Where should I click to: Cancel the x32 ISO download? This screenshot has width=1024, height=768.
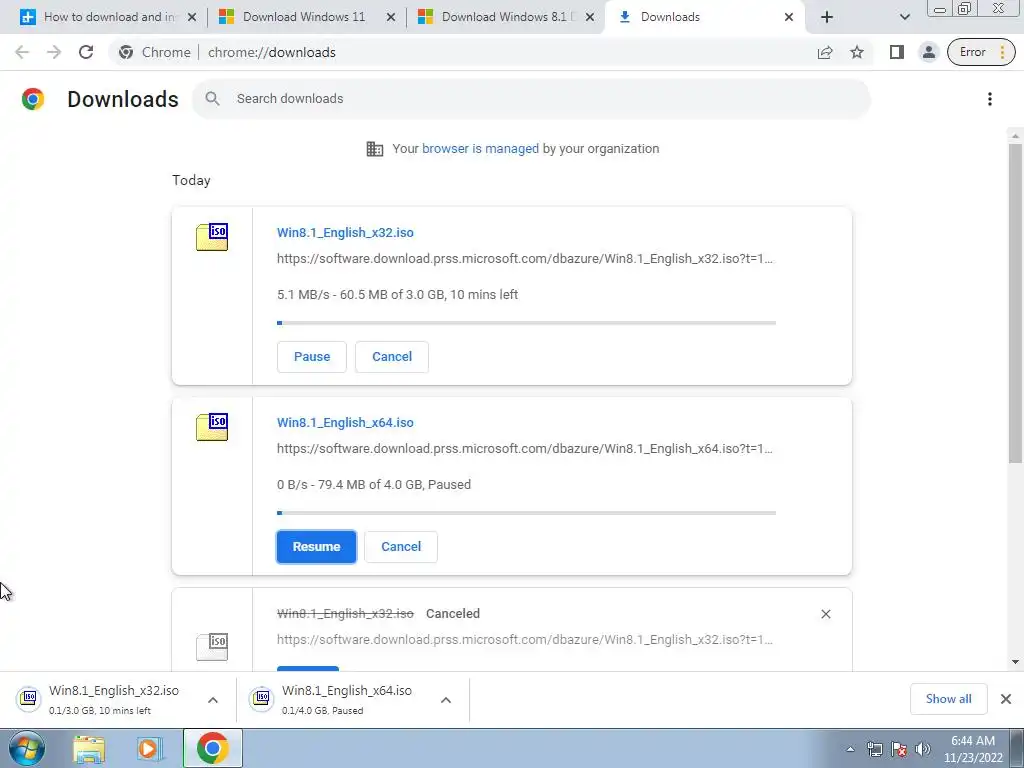tap(392, 357)
